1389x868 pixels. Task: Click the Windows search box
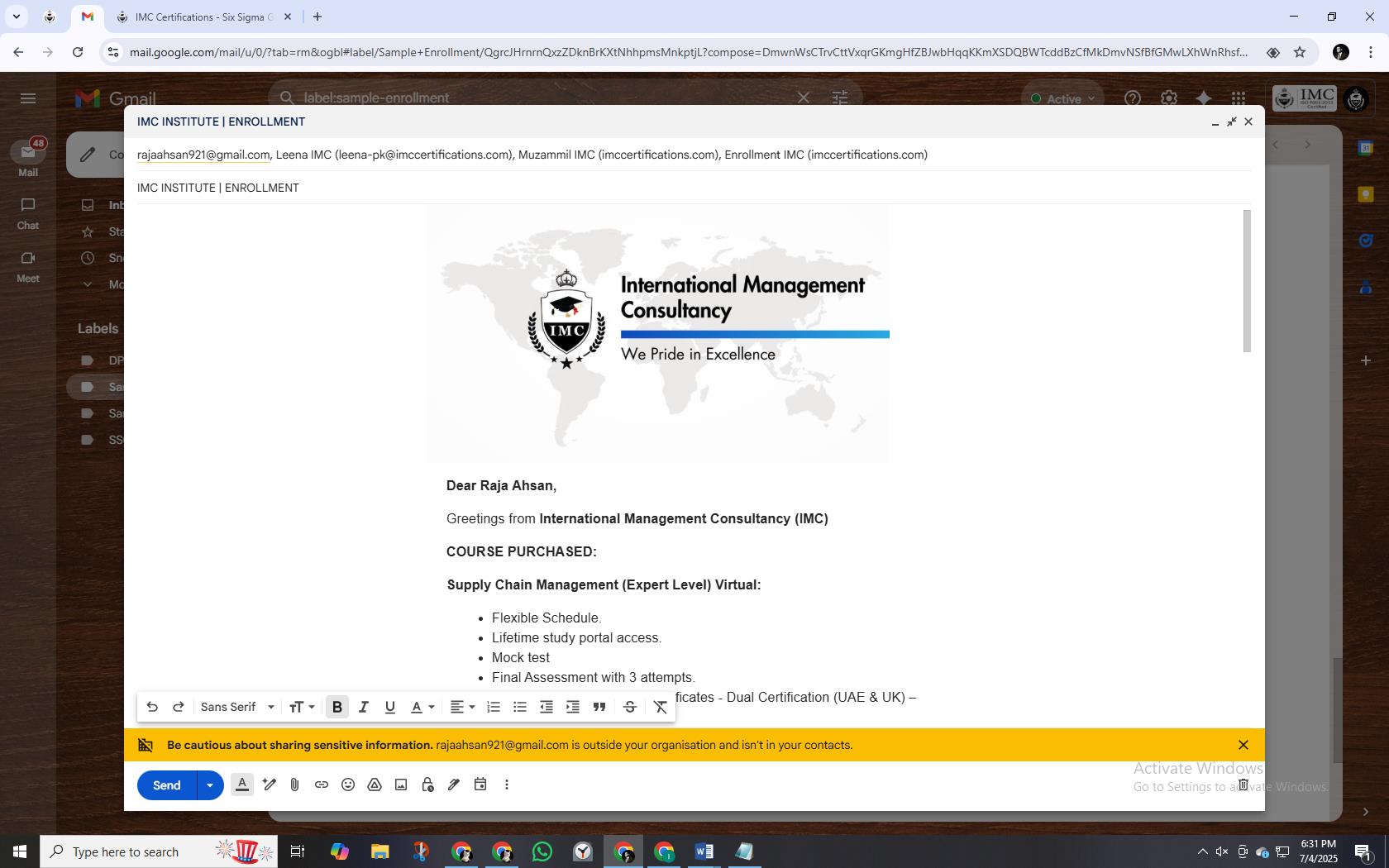coord(159,851)
